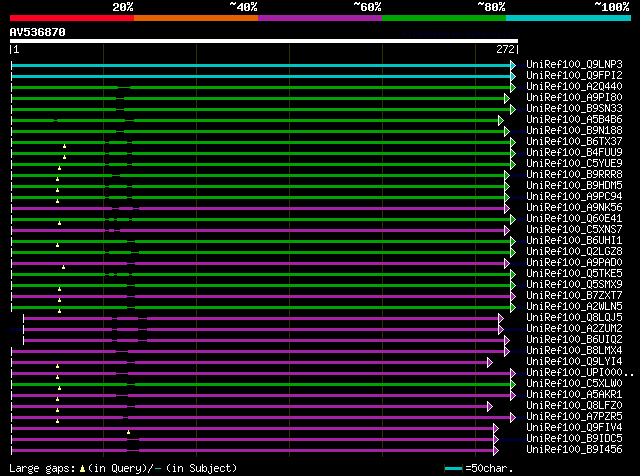This screenshot has width=640, height=476.
Task: Click the truncated UniRef100_UPI000.. label
Action: click(x=580, y=373)
